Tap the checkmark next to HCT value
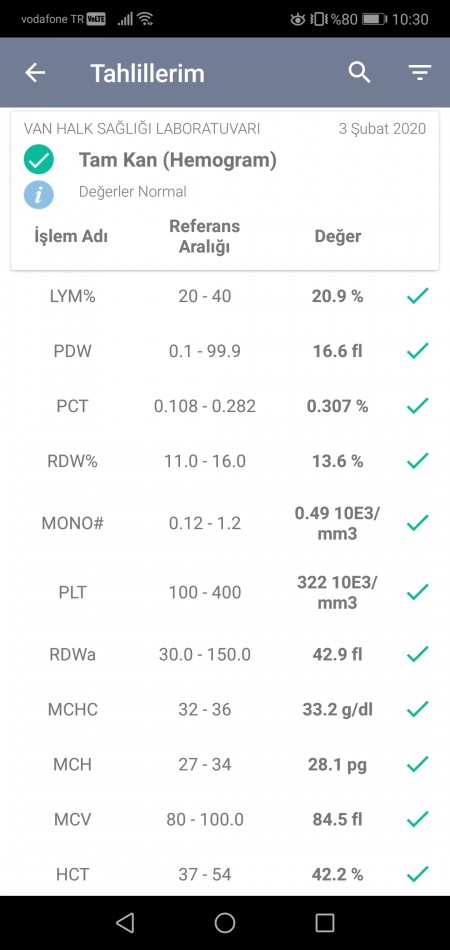The image size is (450, 950). tap(417, 874)
